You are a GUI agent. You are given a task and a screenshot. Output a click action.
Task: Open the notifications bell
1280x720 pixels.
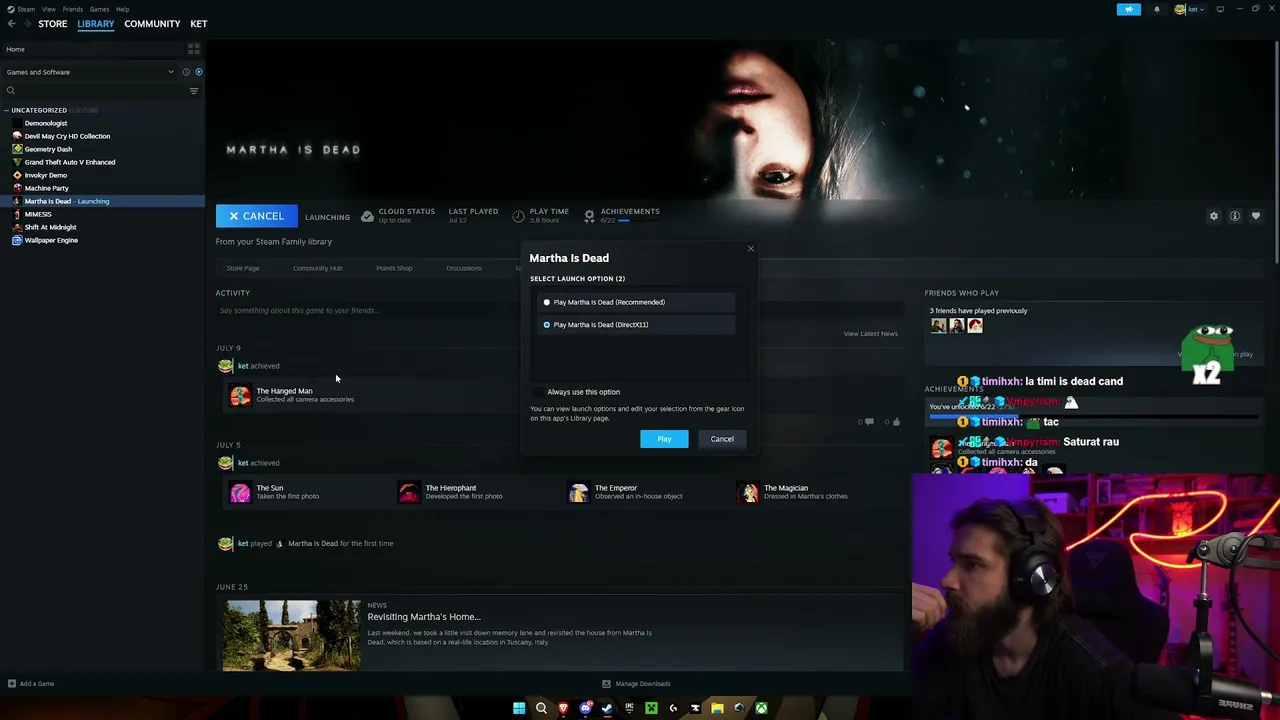click(x=1157, y=9)
